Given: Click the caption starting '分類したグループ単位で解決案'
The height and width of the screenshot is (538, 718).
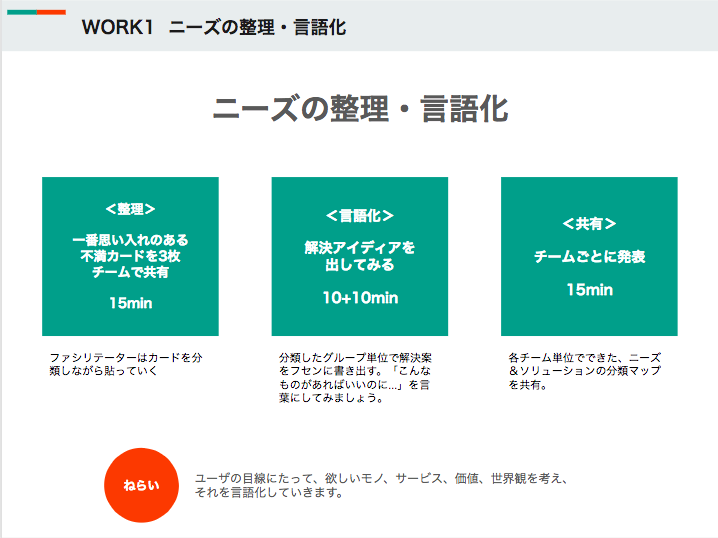Looking at the screenshot, I should tap(355, 378).
